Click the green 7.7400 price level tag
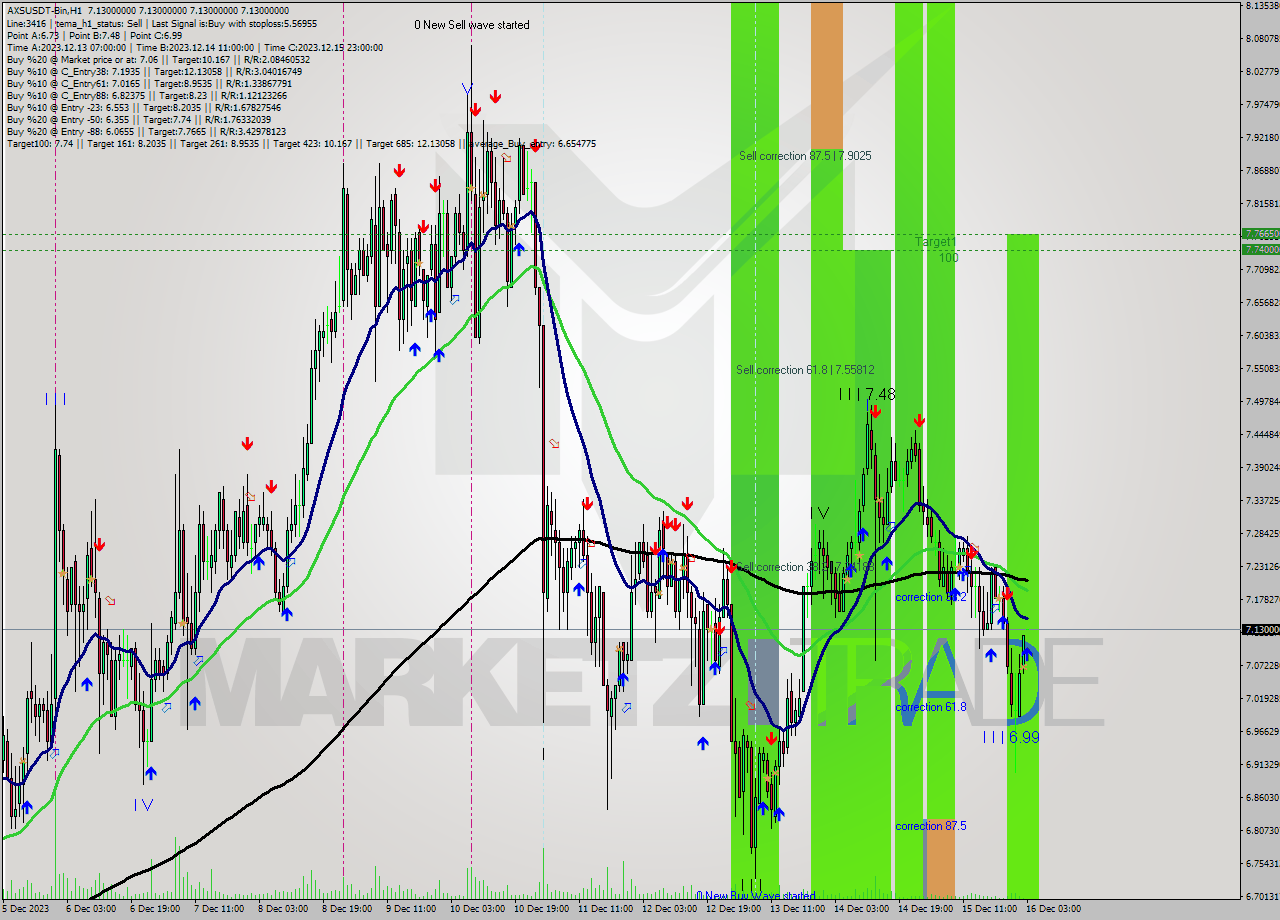1280x920 pixels. click(1260, 248)
